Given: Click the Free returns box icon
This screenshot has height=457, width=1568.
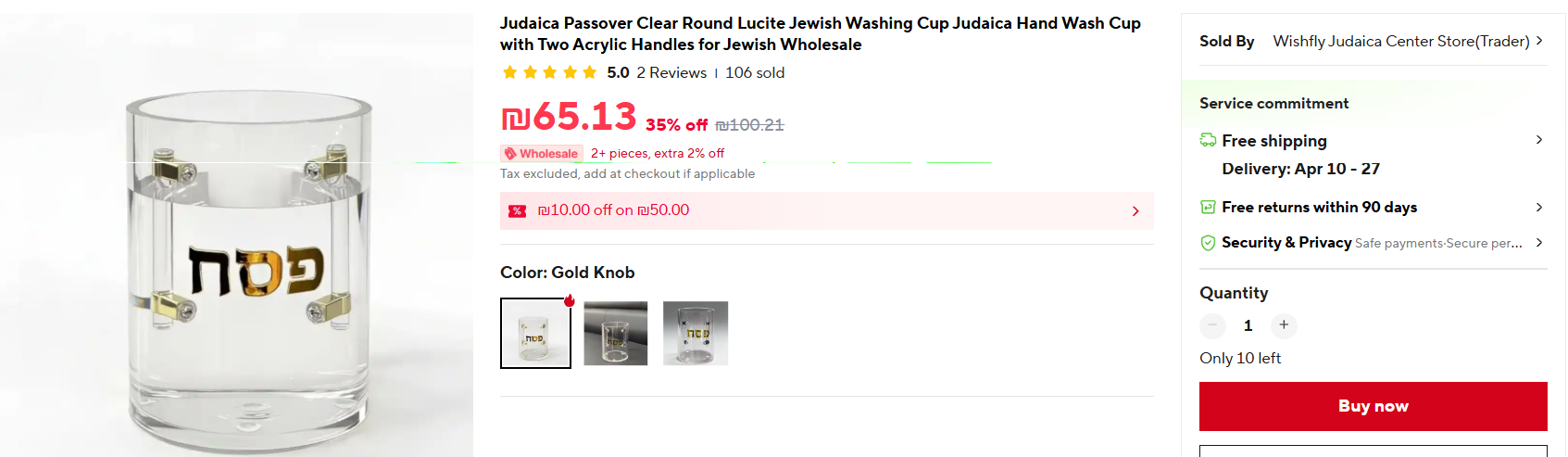Looking at the screenshot, I should 1208,207.
